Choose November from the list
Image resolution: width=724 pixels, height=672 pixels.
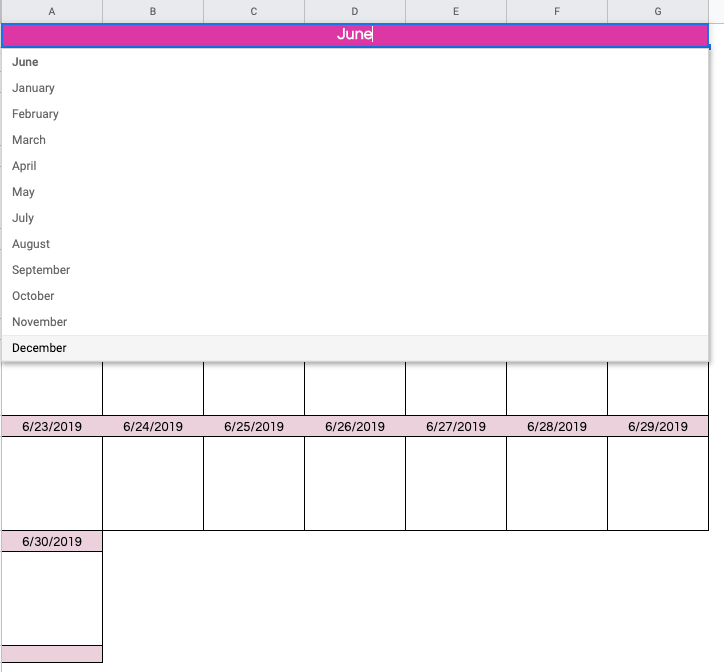point(355,321)
